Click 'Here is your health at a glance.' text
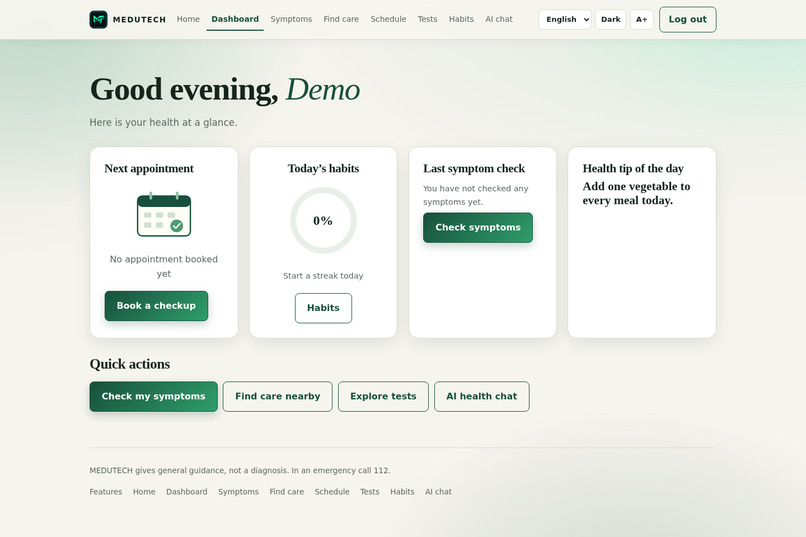 tap(163, 122)
